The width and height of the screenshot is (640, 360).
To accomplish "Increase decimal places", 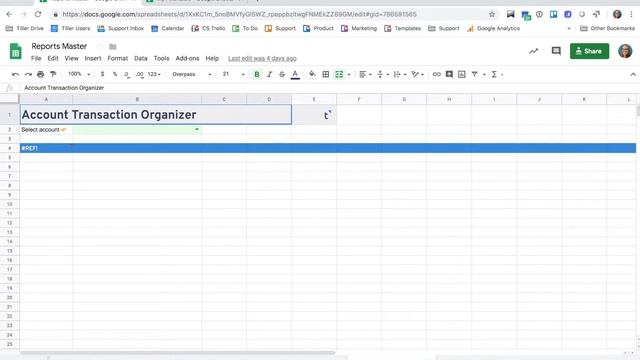I will 140,74.
